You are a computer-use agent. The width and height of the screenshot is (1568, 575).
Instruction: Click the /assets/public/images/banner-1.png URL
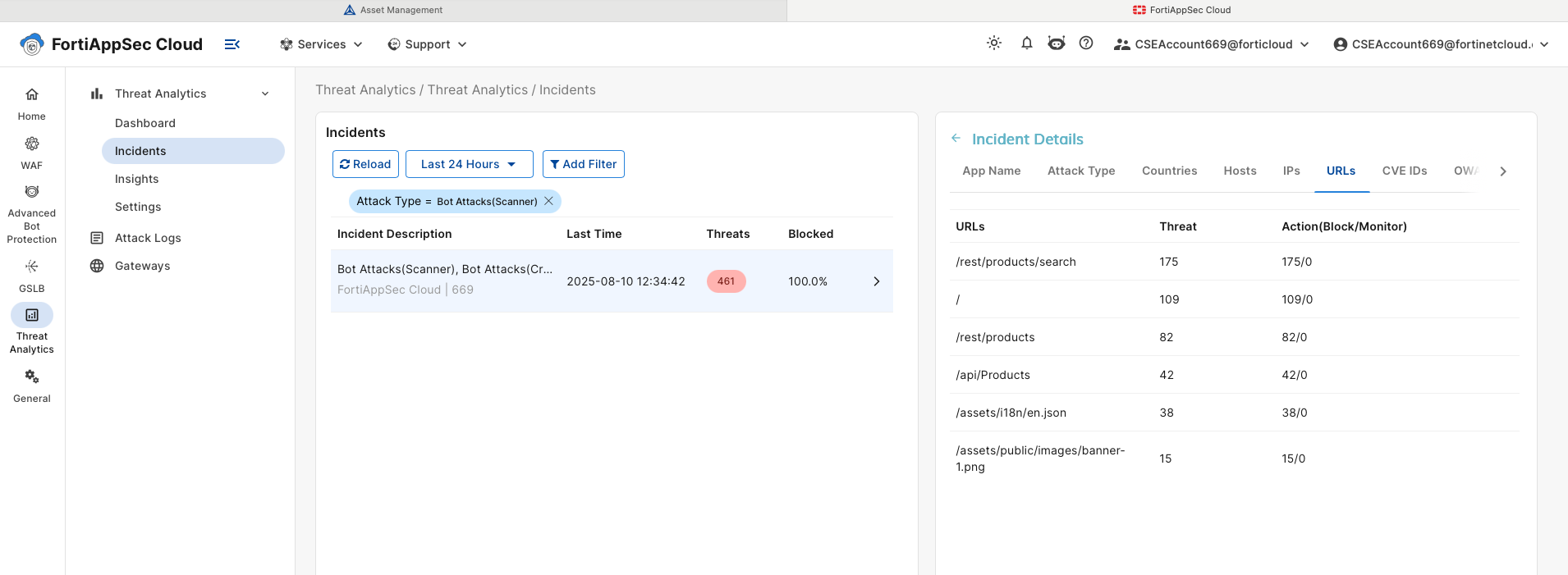[x=1040, y=459]
